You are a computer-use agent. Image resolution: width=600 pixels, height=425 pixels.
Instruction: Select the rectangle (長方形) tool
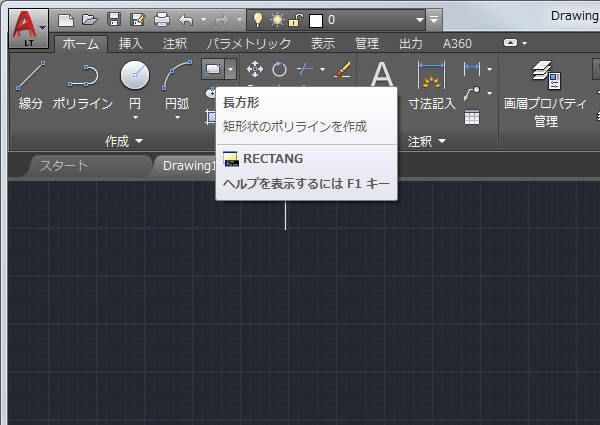213,69
